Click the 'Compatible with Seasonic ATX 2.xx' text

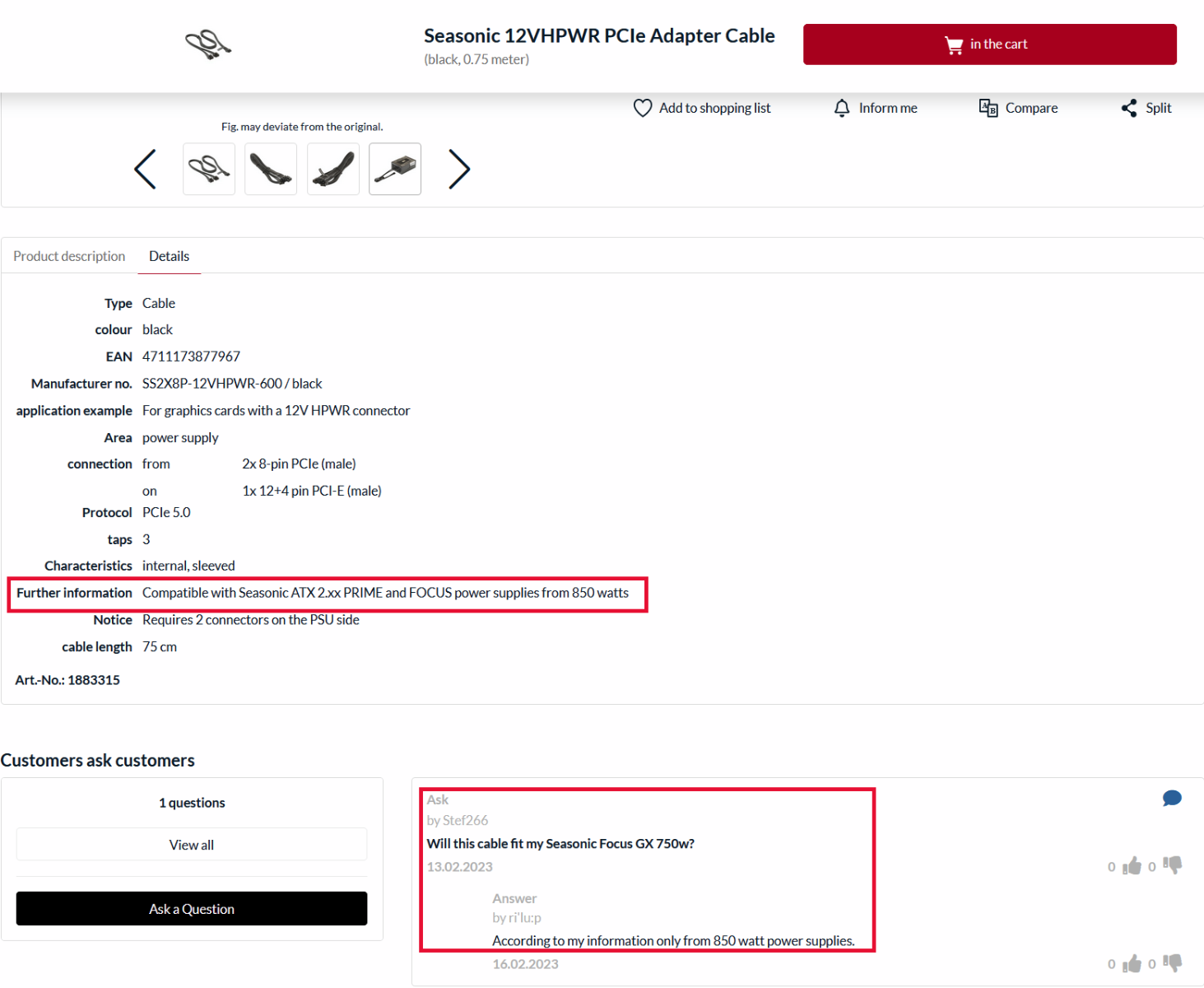click(x=385, y=593)
